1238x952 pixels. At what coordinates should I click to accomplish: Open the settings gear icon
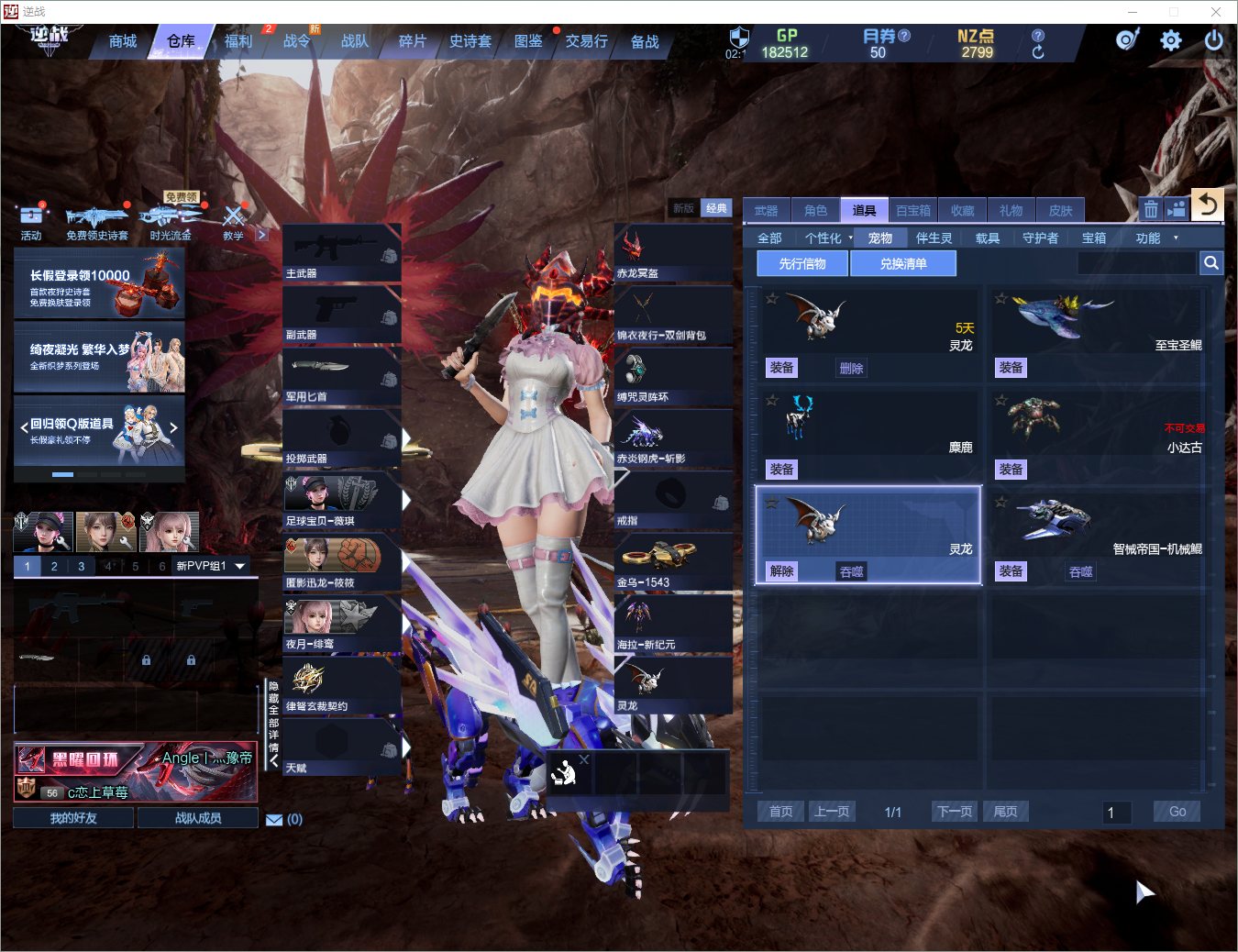[x=1171, y=41]
